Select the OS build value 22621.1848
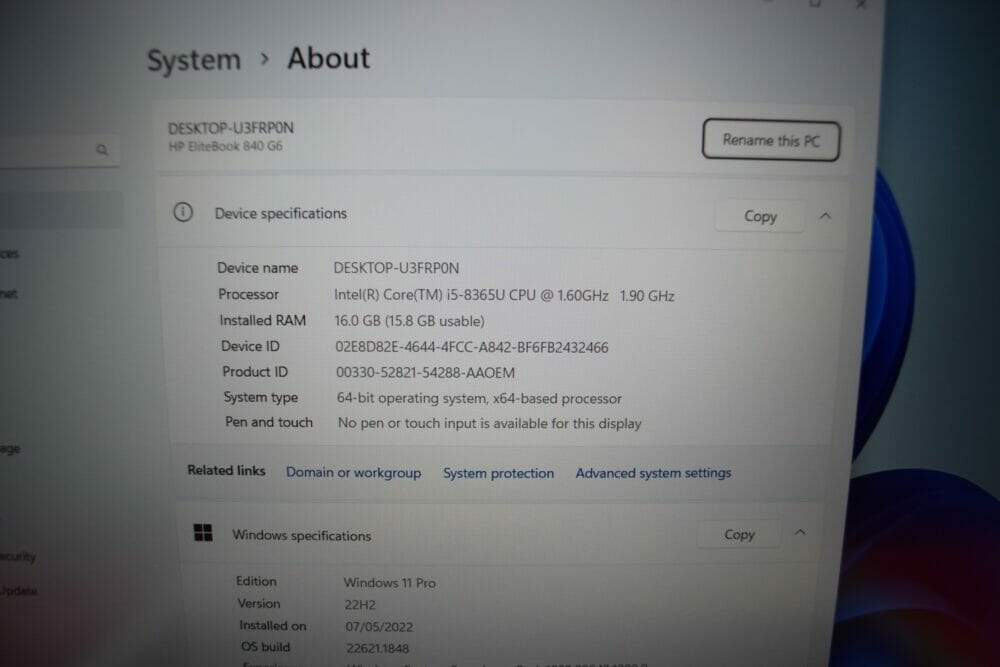This screenshot has width=1000, height=667. pyautogui.click(x=378, y=649)
